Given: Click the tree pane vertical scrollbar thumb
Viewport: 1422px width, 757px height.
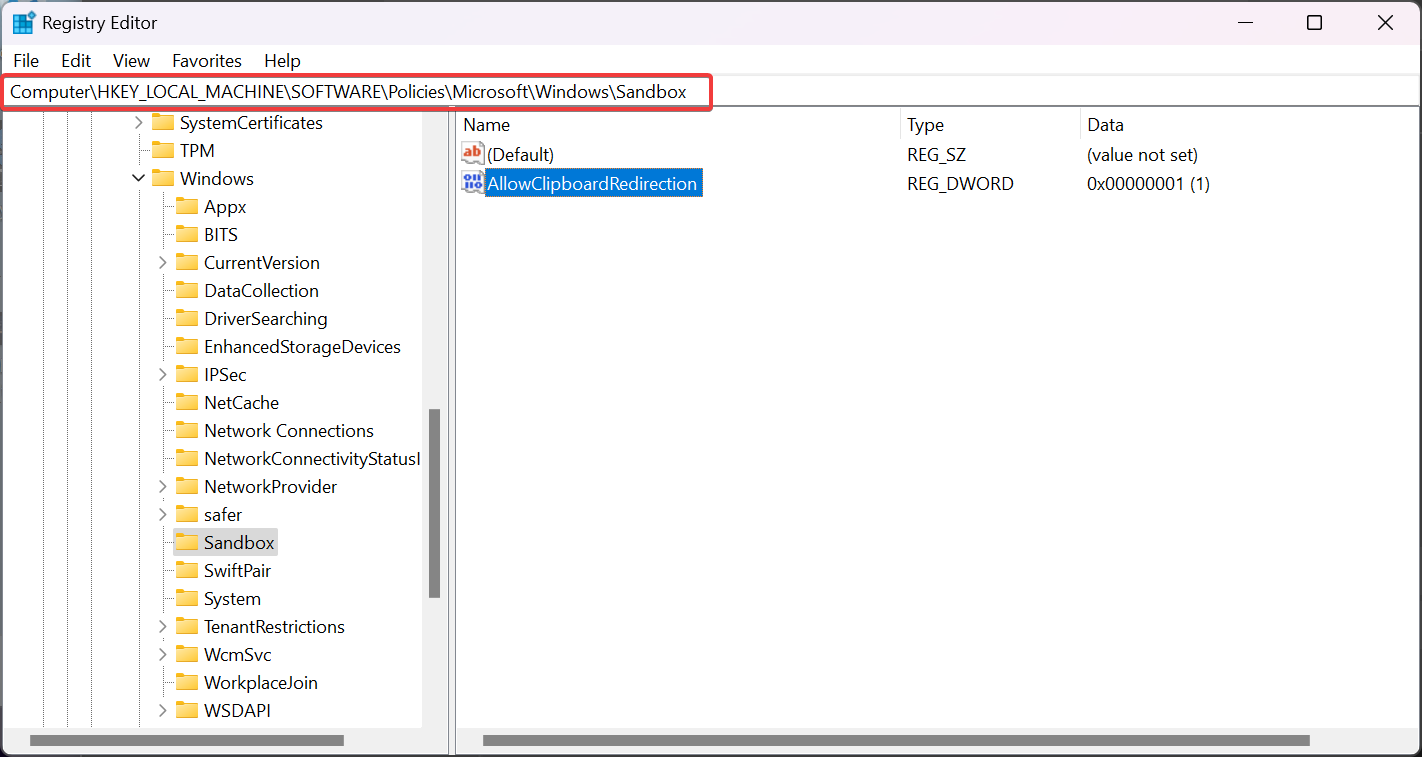Looking at the screenshot, I should (x=434, y=503).
